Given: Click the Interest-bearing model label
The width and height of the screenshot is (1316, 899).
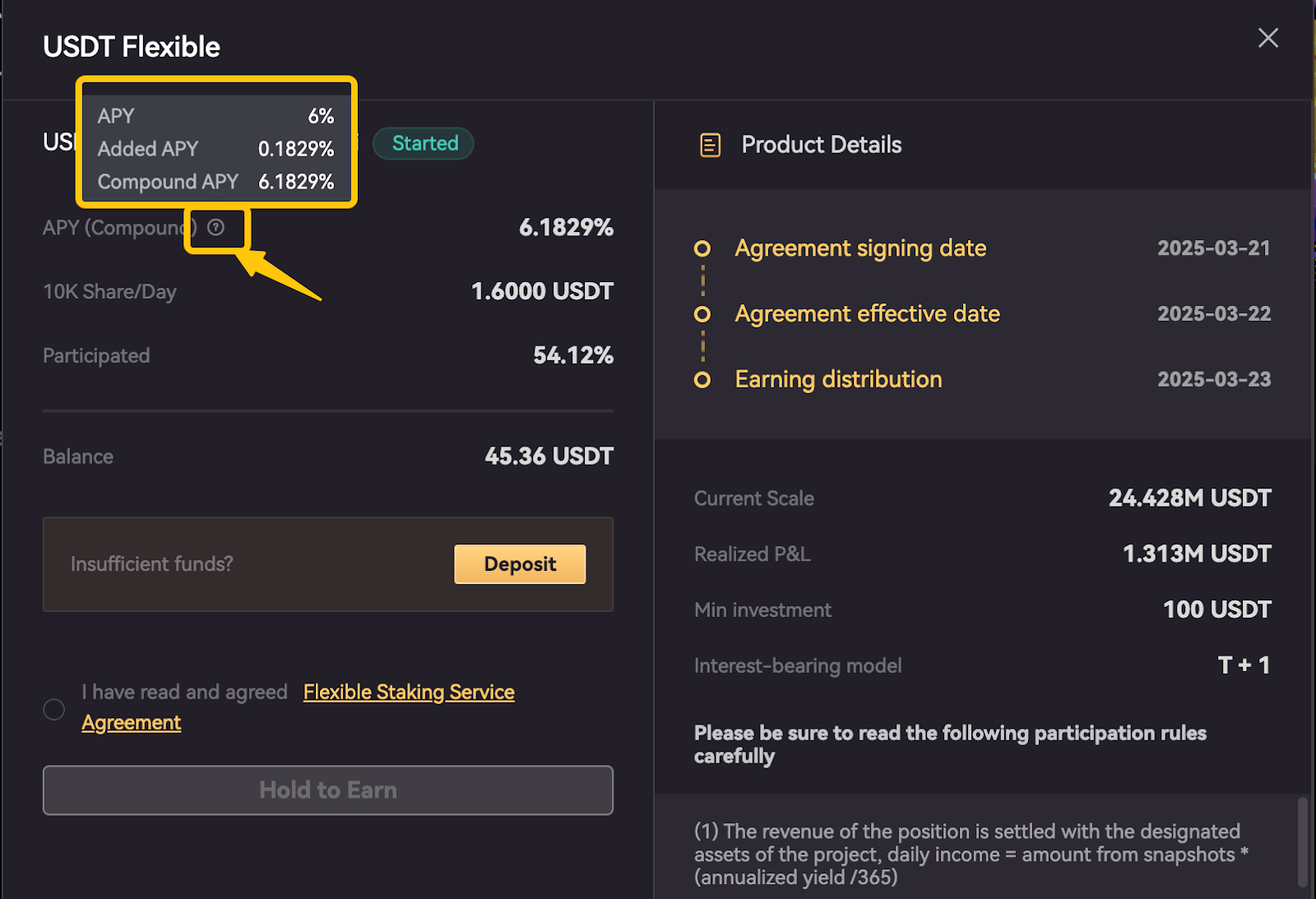Looking at the screenshot, I should click(x=798, y=666).
